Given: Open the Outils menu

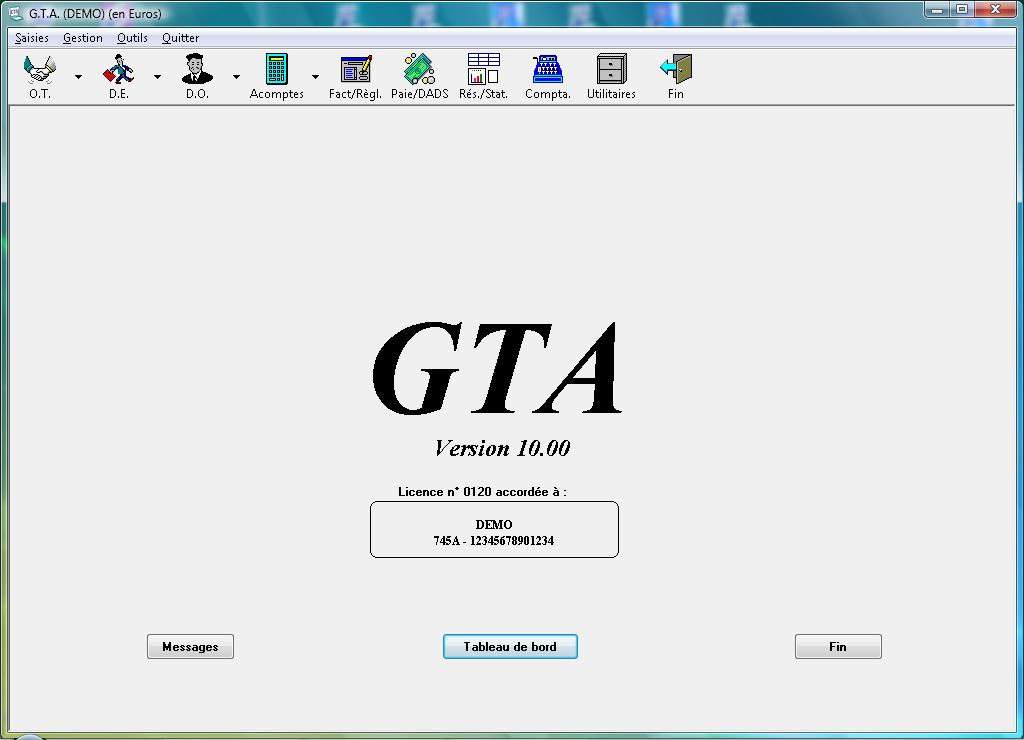Looking at the screenshot, I should tap(132, 38).
